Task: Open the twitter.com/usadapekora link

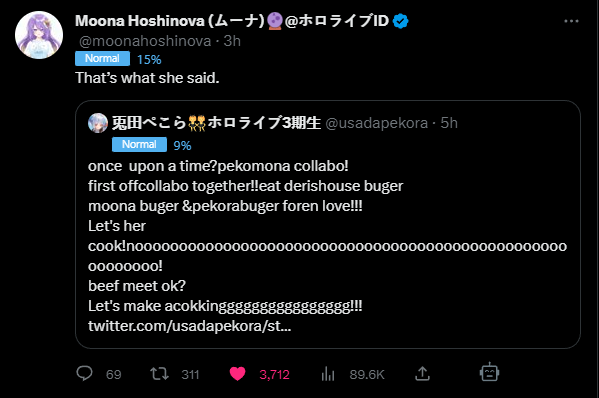Action: pos(189,326)
